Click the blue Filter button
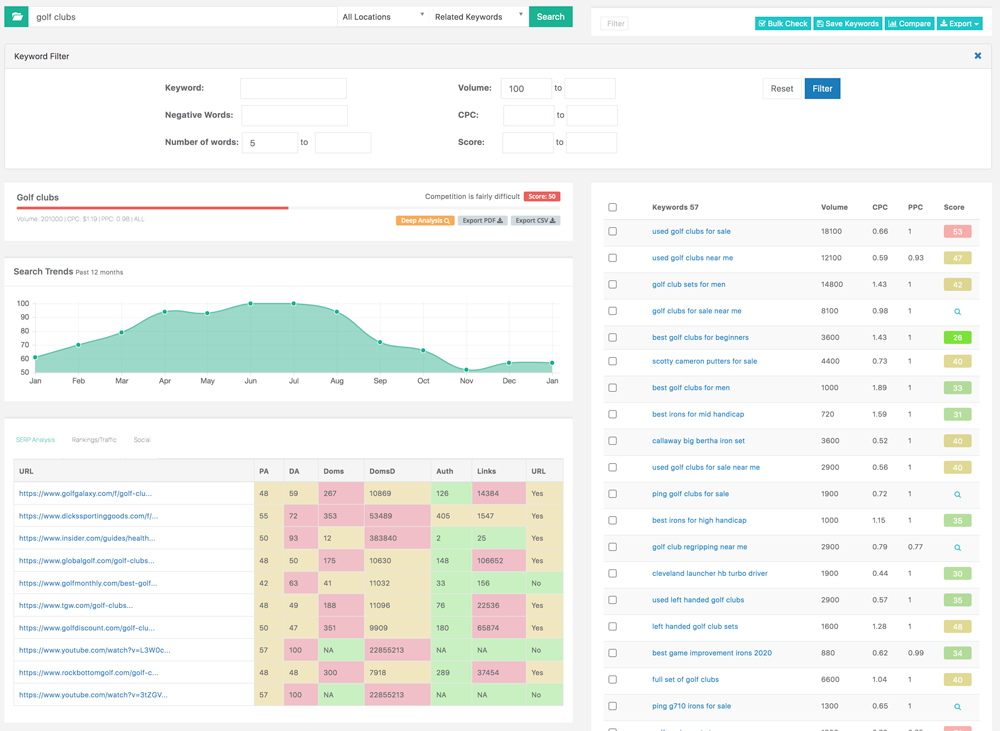This screenshot has height=731, width=1000. click(822, 89)
